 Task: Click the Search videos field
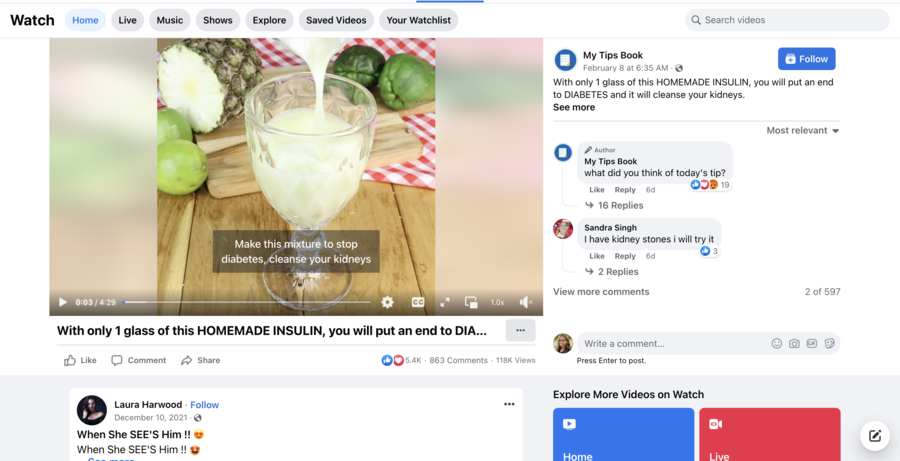click(787, 20)
